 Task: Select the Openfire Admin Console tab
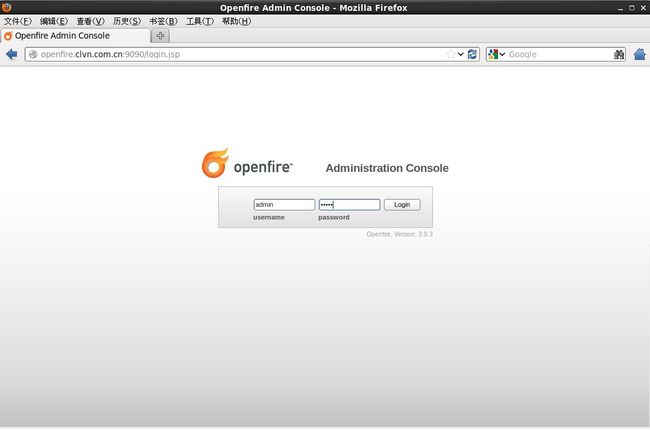75,36
